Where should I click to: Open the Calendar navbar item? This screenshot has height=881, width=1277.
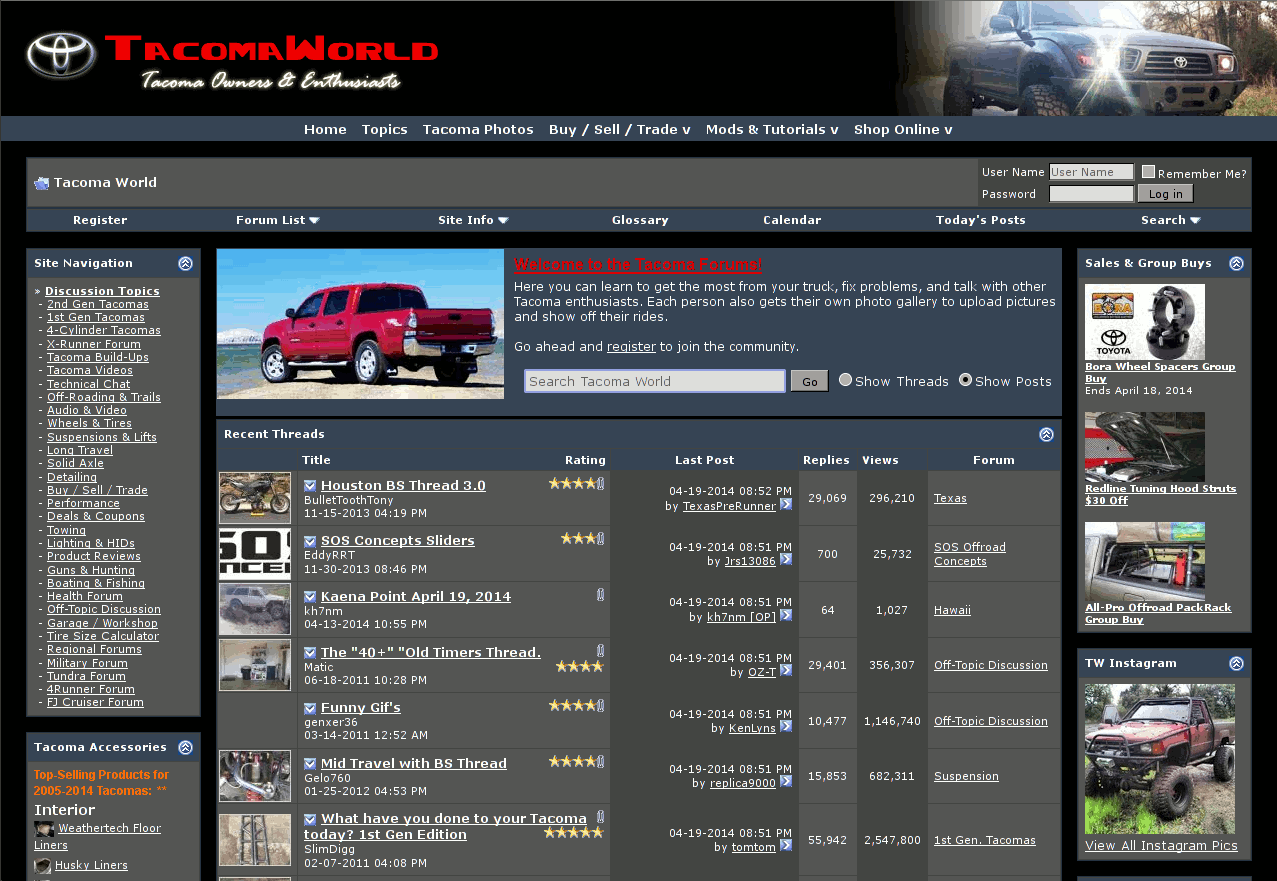(792, 220)
